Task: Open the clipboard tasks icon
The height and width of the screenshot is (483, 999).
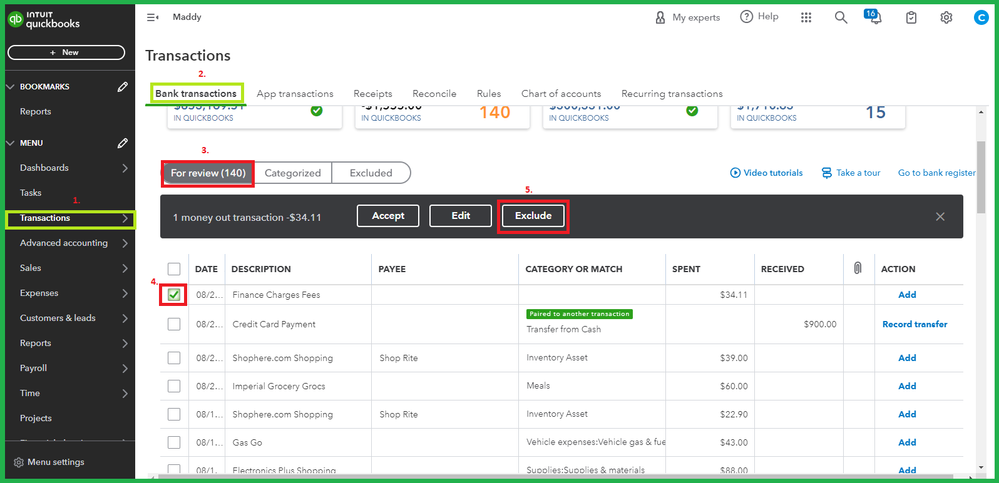Action: (x=912, y=18)
